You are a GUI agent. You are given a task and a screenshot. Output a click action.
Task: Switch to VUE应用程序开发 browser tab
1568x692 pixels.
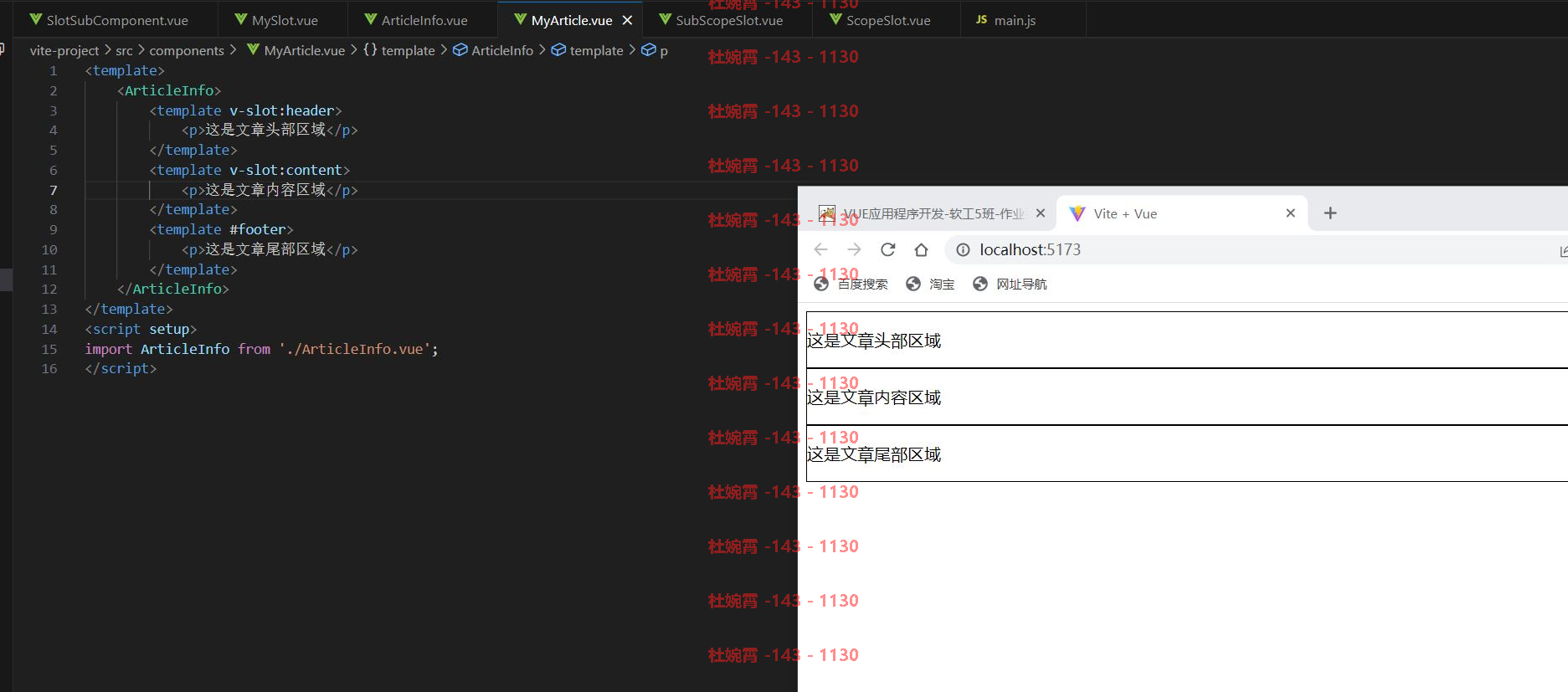[x=933, y=213]
